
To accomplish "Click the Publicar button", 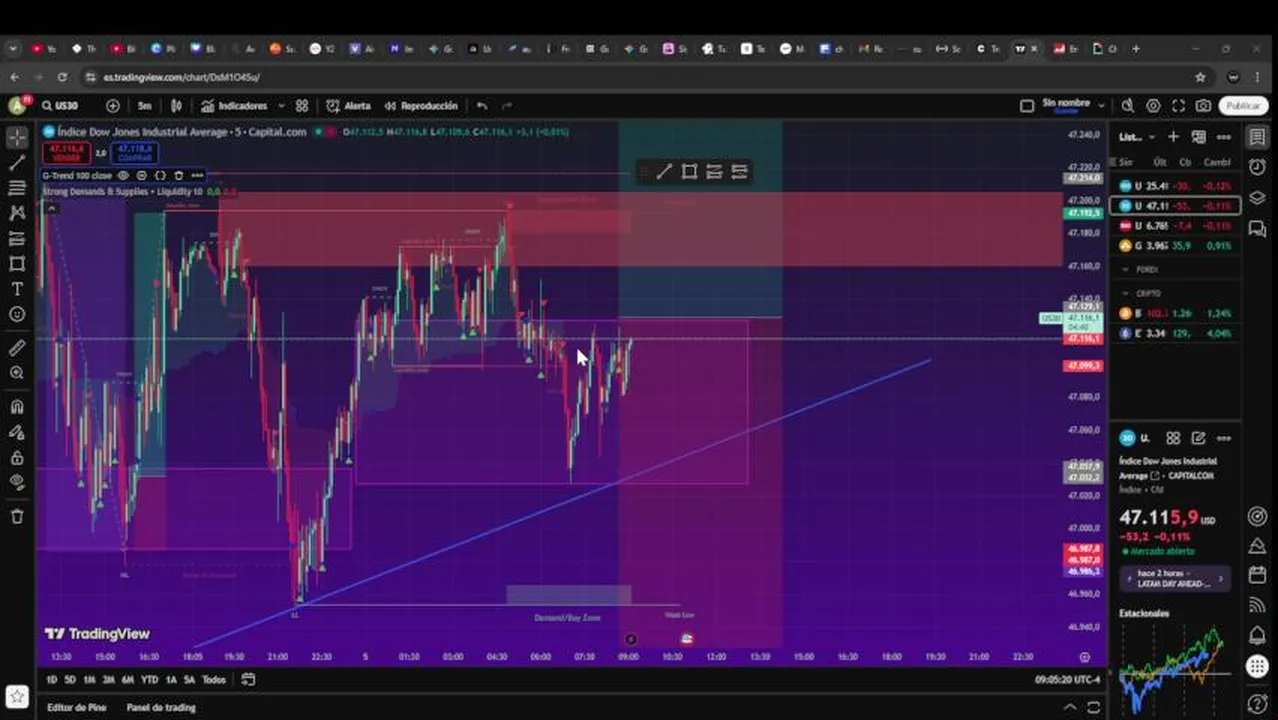I will 1243,105.
